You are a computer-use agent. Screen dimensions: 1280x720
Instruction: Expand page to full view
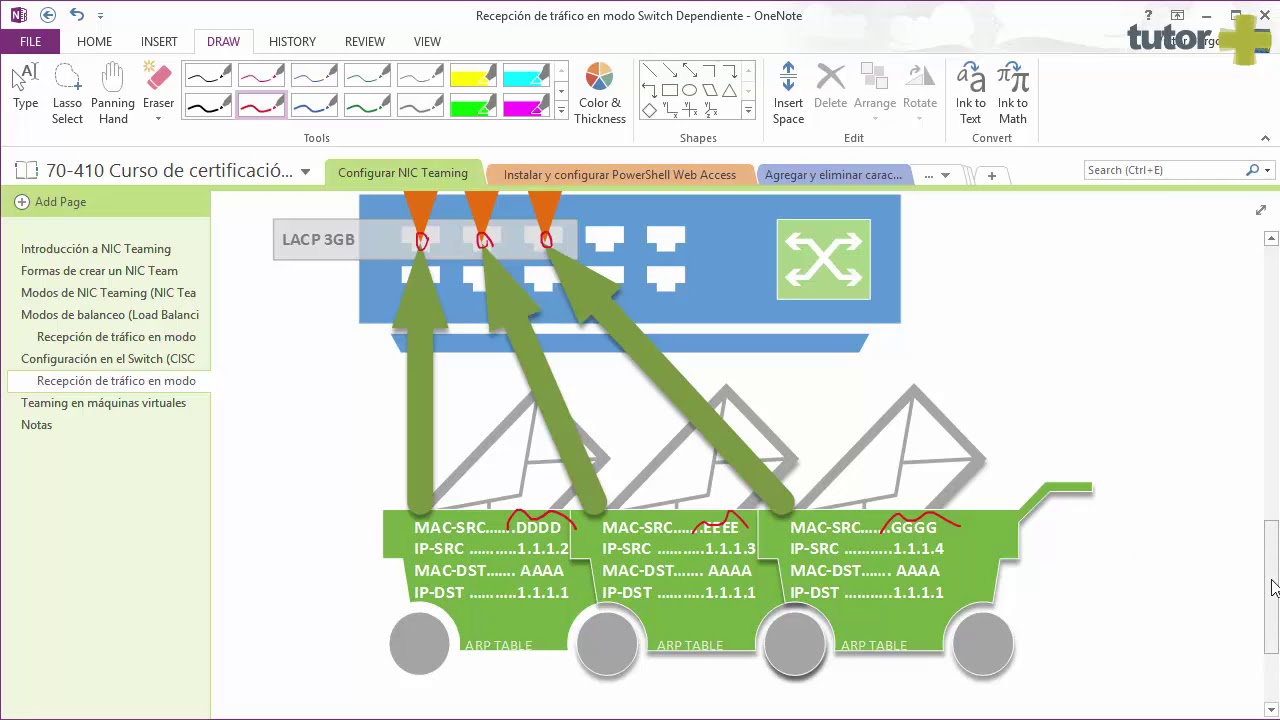(x=1261, y=210)
